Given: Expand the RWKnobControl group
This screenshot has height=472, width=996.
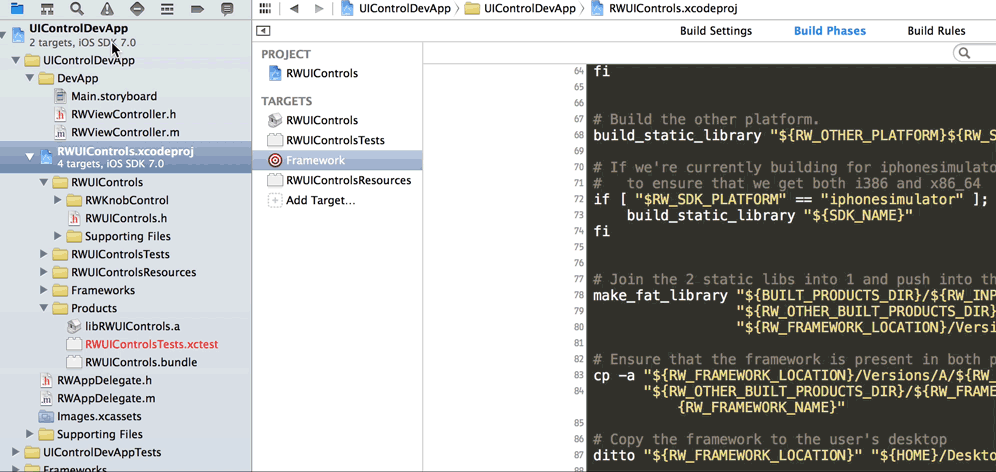Looking at the screenshot, I should (x=57, y=200).
